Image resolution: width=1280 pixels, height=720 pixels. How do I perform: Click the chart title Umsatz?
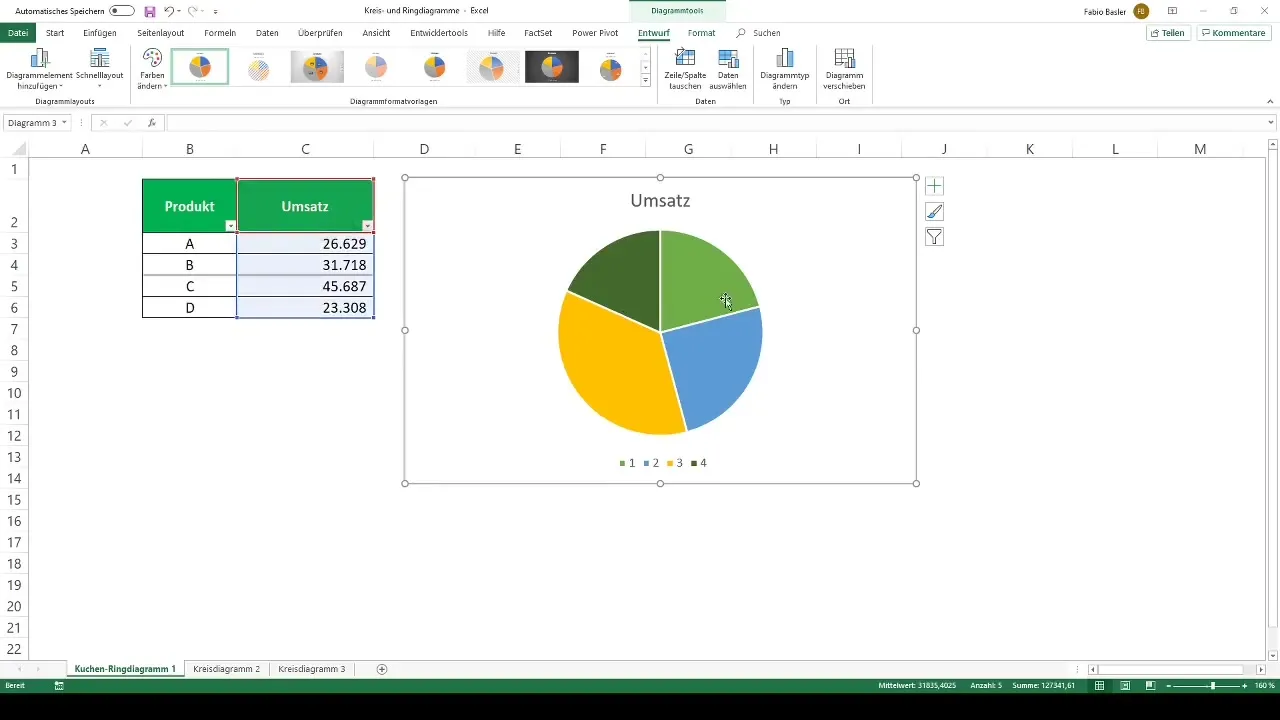coord(660,201)
